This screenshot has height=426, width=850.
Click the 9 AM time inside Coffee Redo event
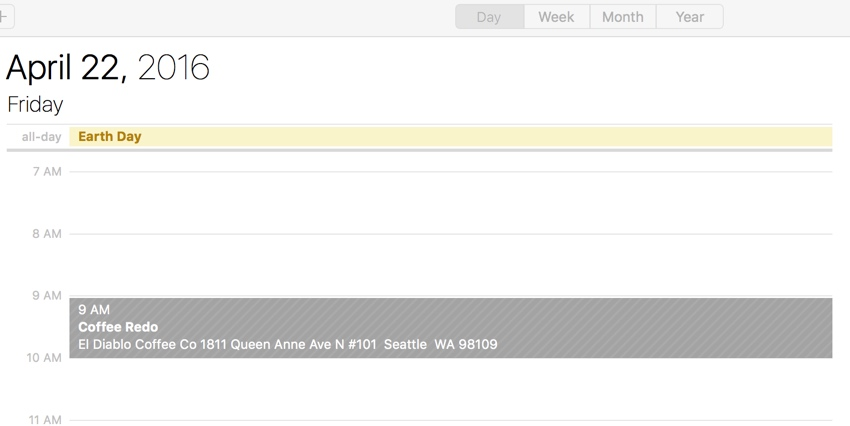coord(94,310)
